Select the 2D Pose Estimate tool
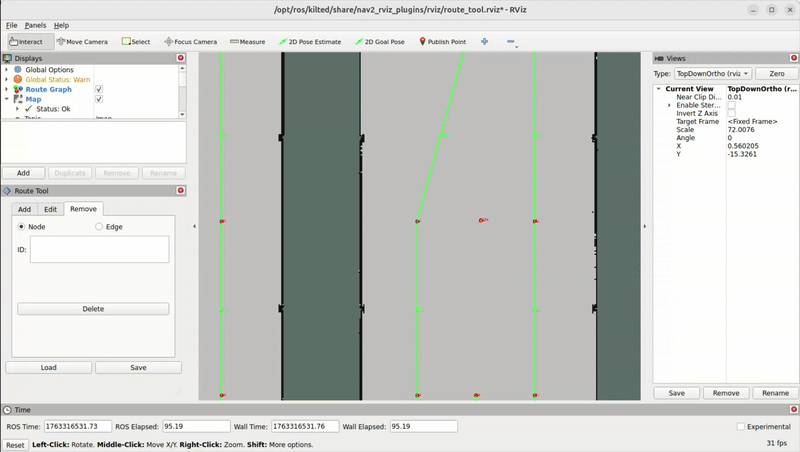 click(308, 42)
